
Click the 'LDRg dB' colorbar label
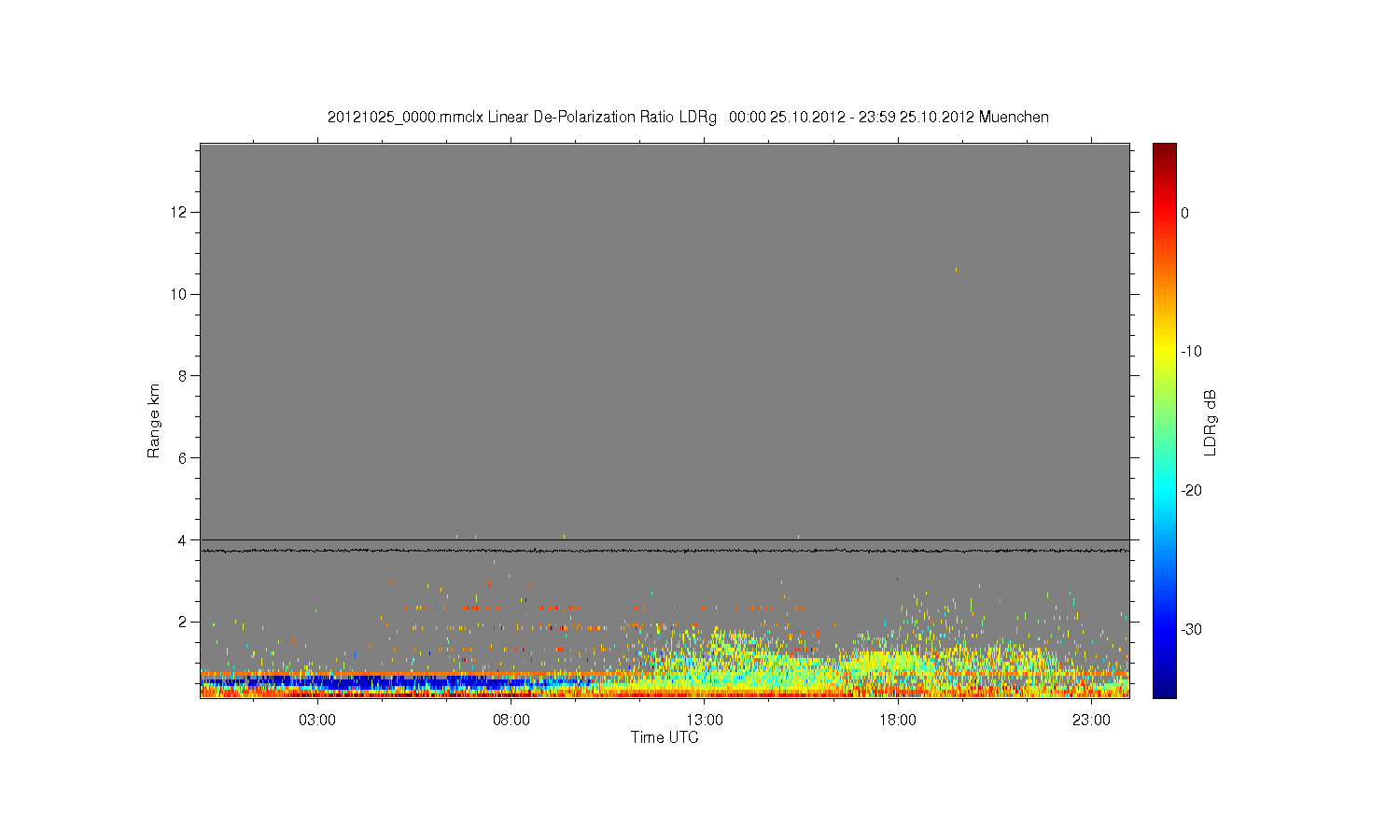point(1211,422)
